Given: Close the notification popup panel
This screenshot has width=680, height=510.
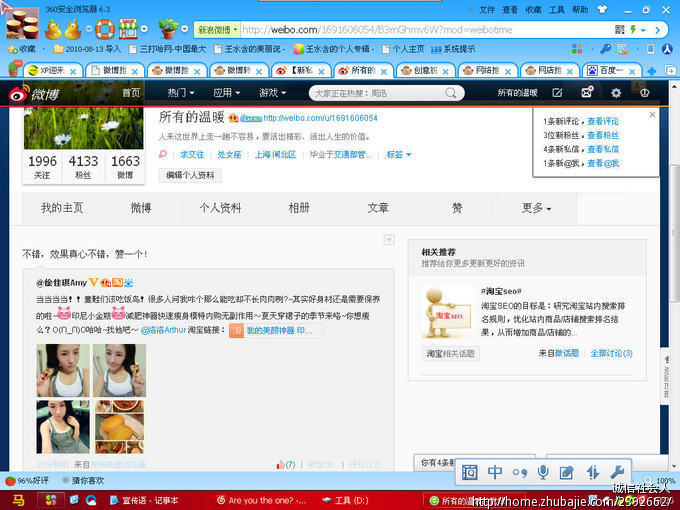Looking at the screenshot, I should coord(652,114).
